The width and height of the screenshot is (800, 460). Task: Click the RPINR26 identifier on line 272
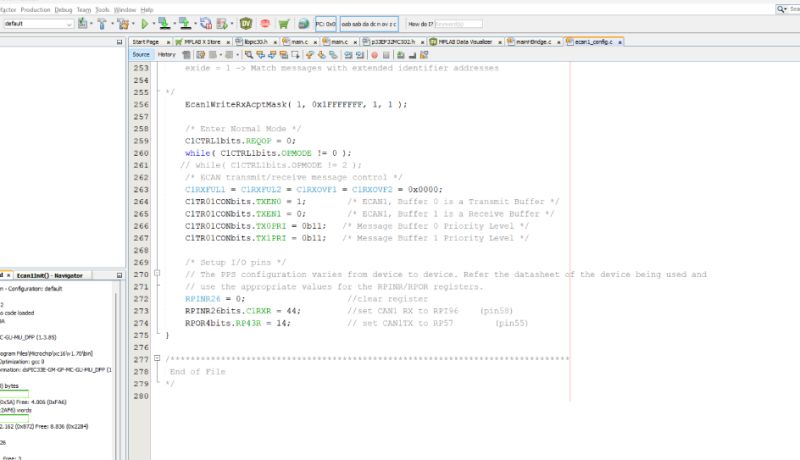click(x=203, y=299)
